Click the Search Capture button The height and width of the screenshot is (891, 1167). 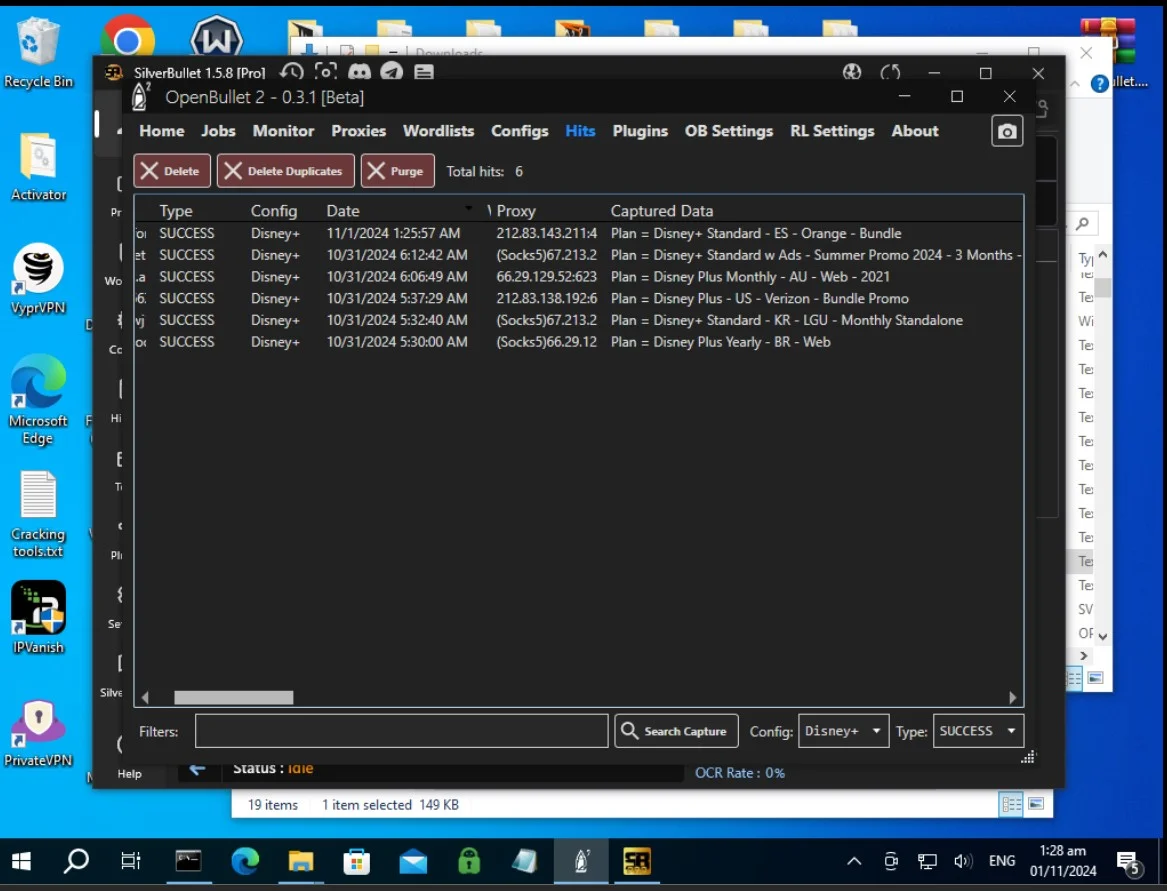coord(676,731)
